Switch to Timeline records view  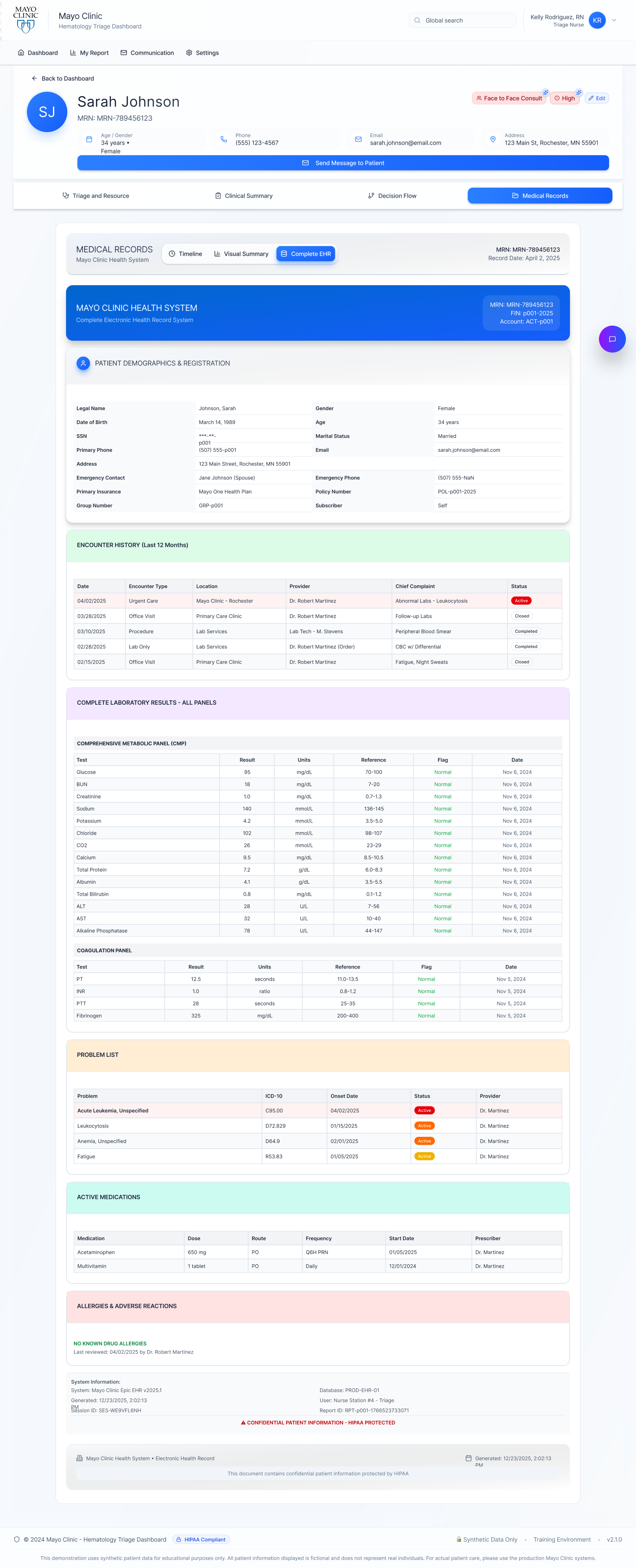185,254
